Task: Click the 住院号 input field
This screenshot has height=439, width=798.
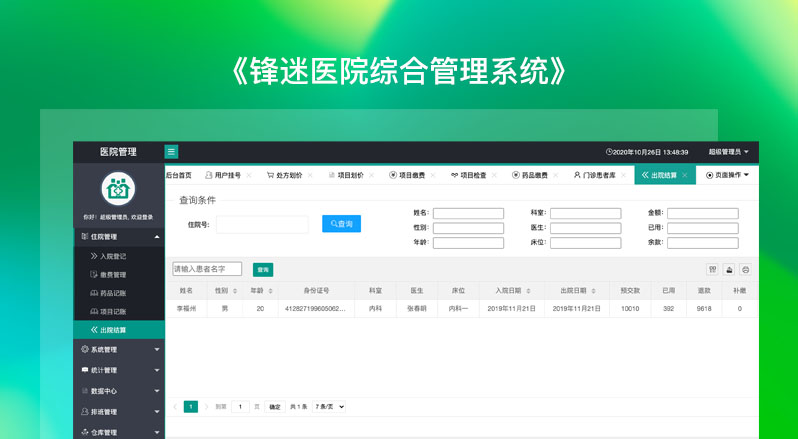Action: point(262,224)
